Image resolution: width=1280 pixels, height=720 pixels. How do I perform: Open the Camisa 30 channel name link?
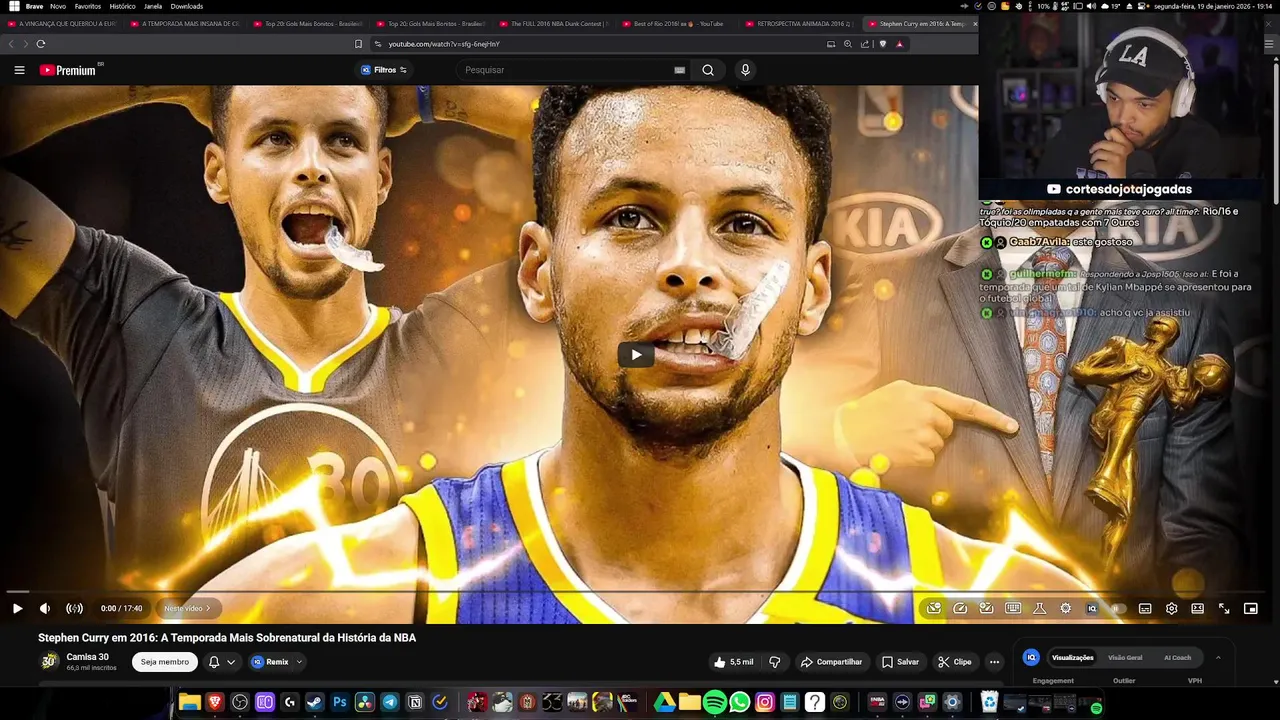pyautogui.click(x=87, y=657)
